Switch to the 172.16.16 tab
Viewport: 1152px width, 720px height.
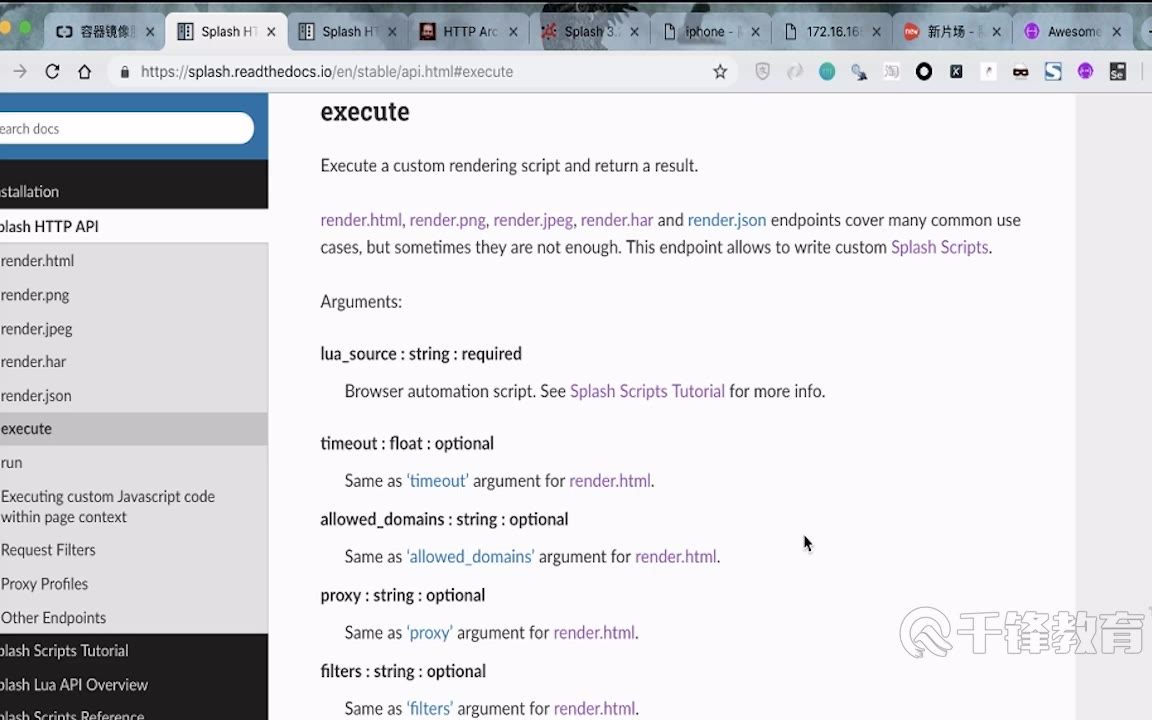coord(832,32)
